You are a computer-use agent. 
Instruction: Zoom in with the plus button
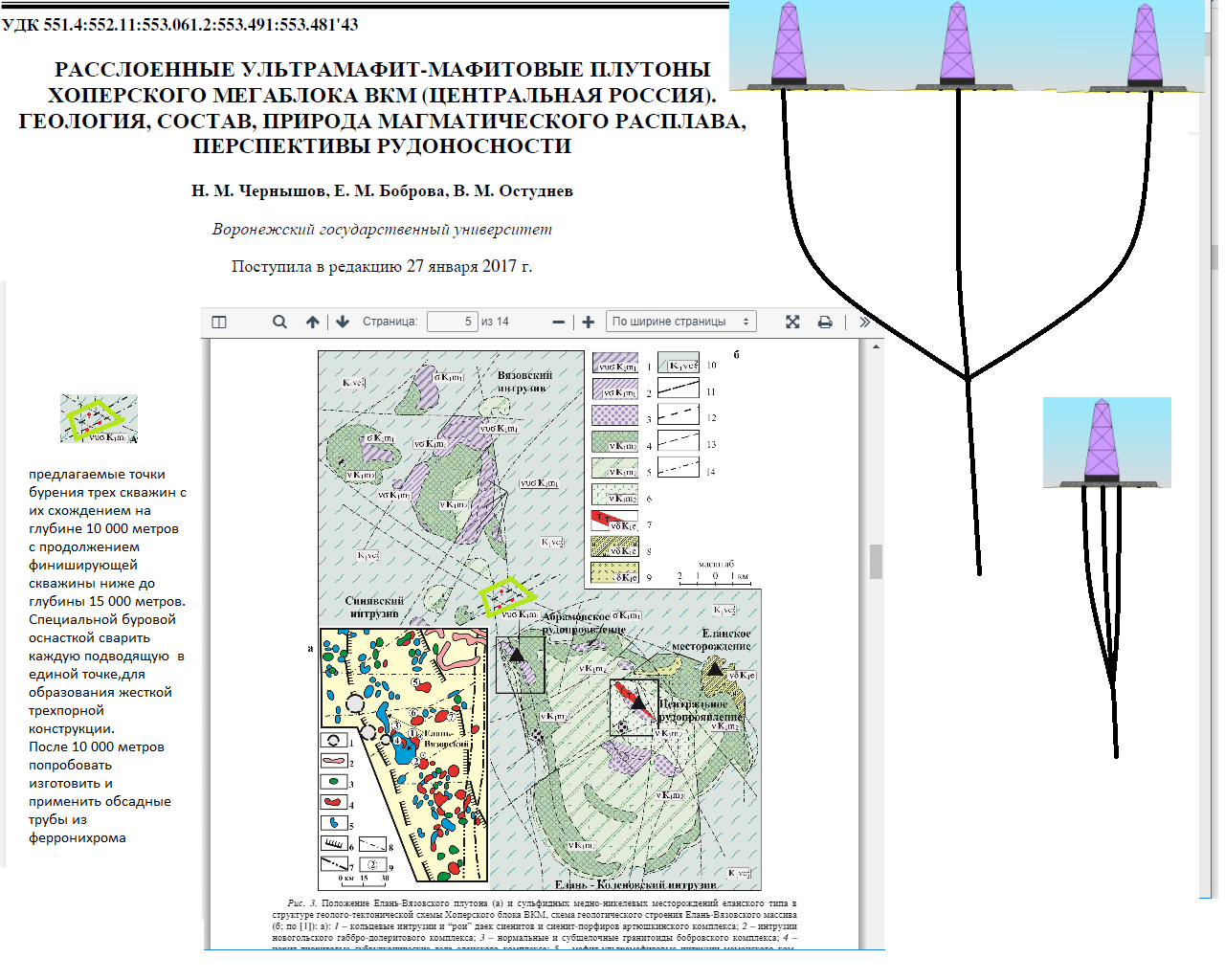click(589, 323)
